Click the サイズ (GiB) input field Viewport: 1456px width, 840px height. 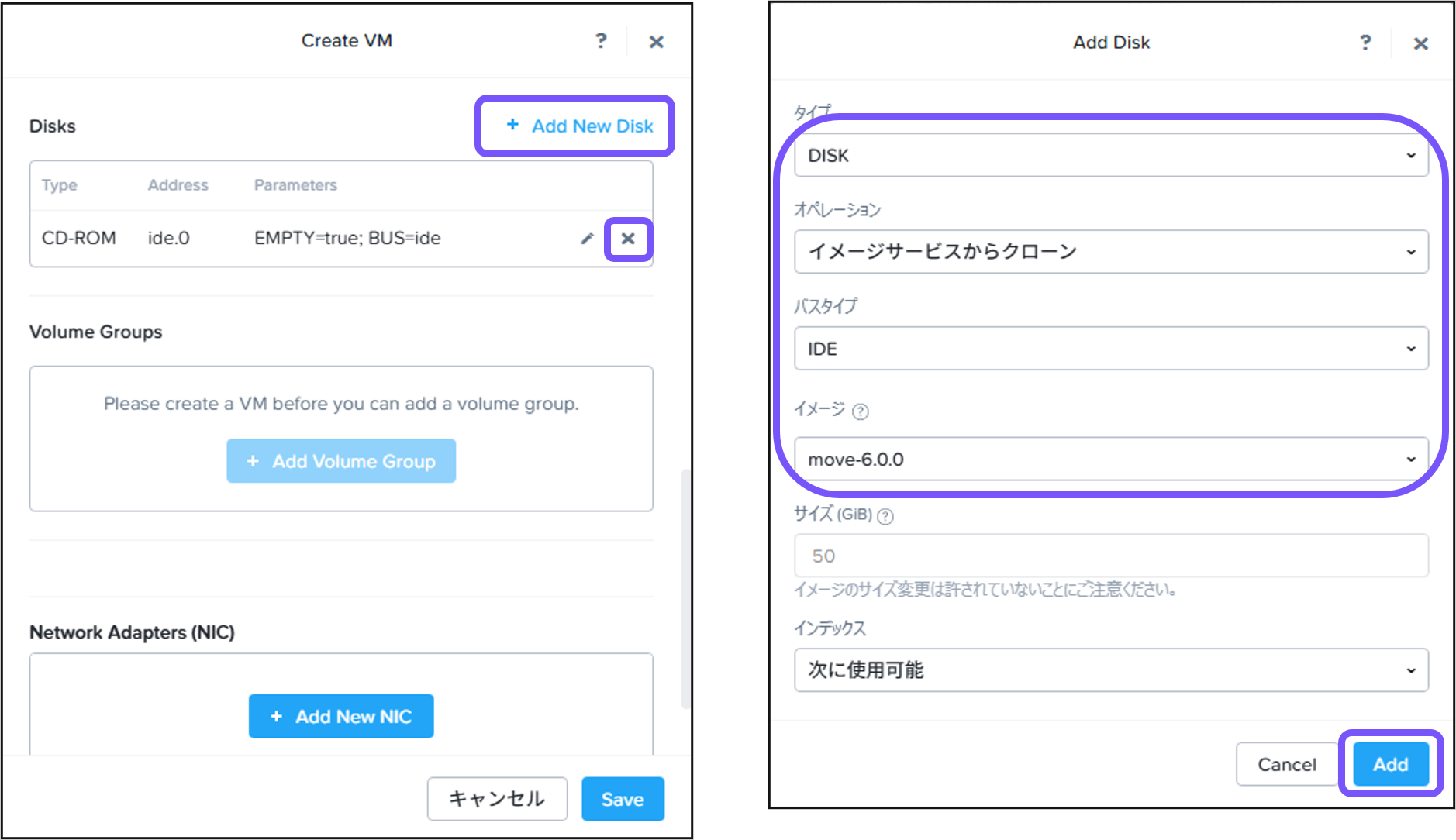coord(1110,556)
